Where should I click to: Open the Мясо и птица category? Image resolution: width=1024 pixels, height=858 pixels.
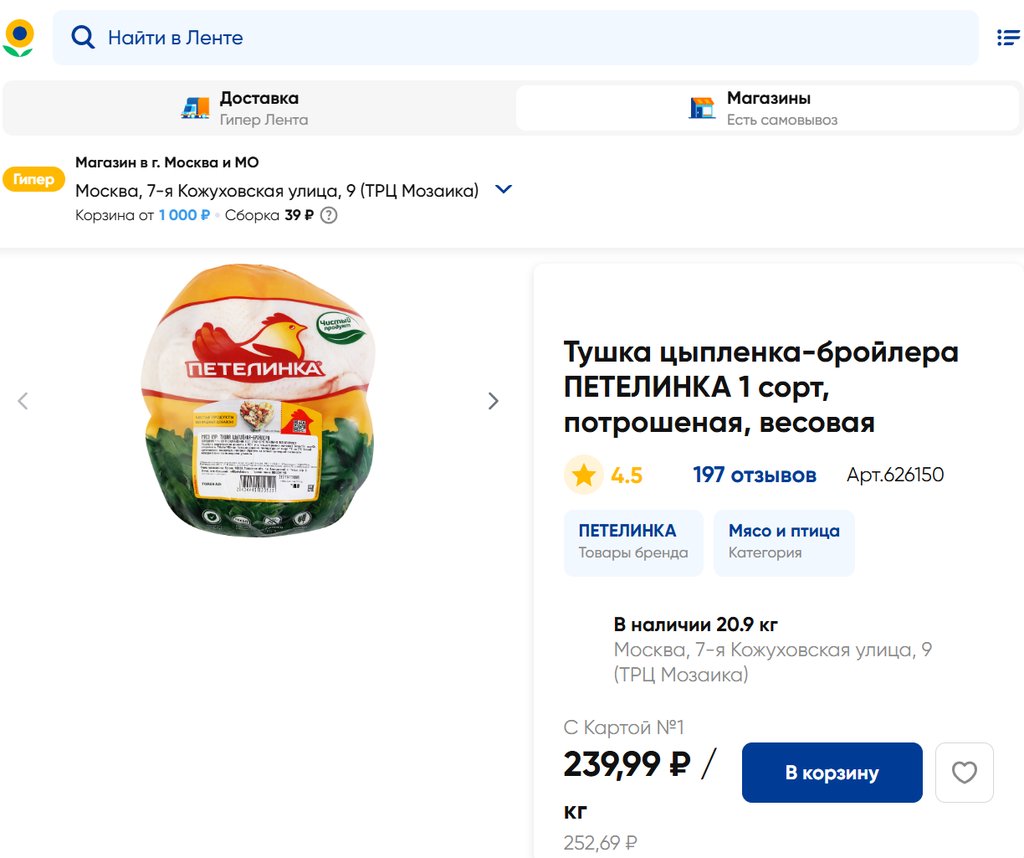(x=783, y=541)
